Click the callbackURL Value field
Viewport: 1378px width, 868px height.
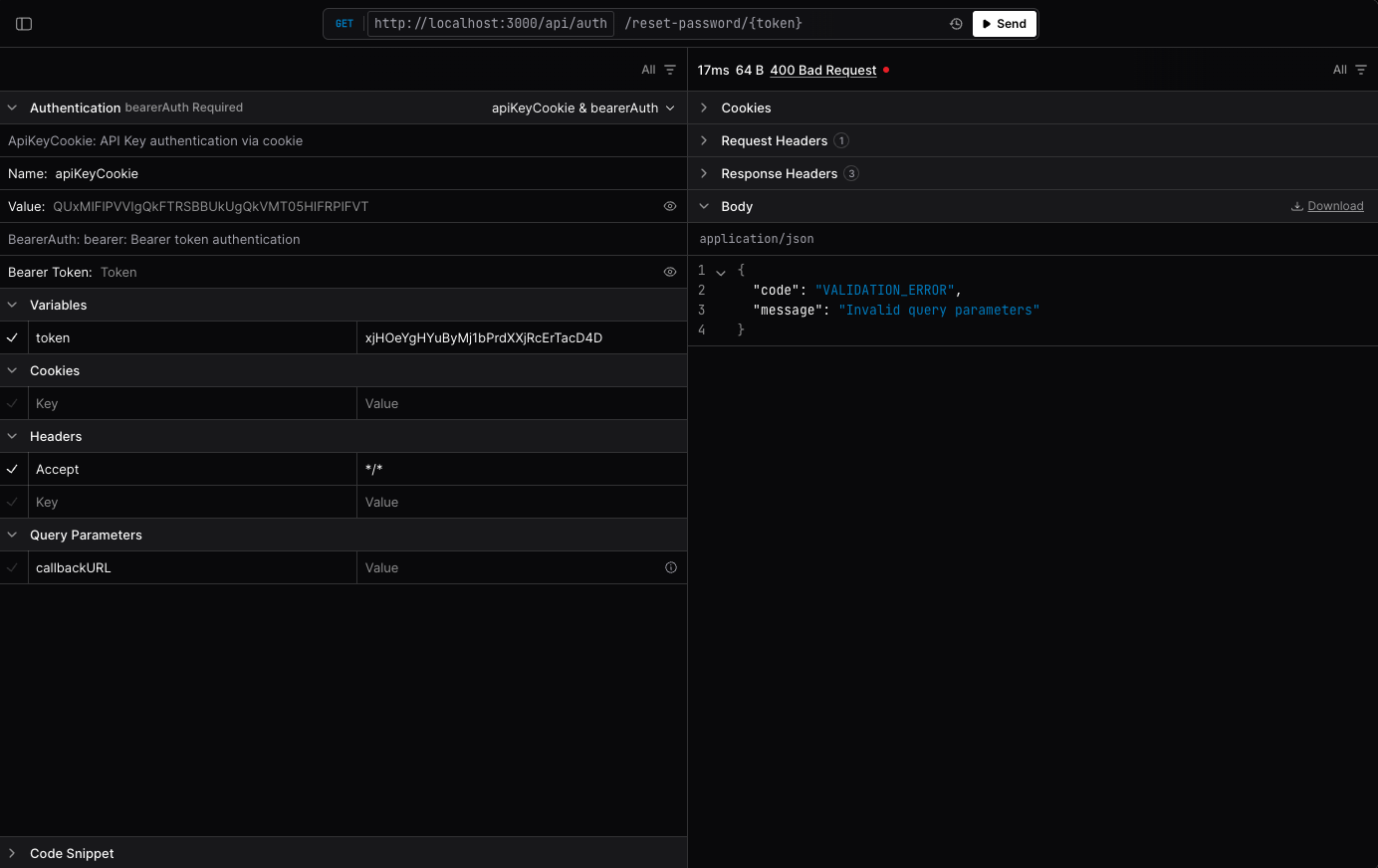point(508,567)
